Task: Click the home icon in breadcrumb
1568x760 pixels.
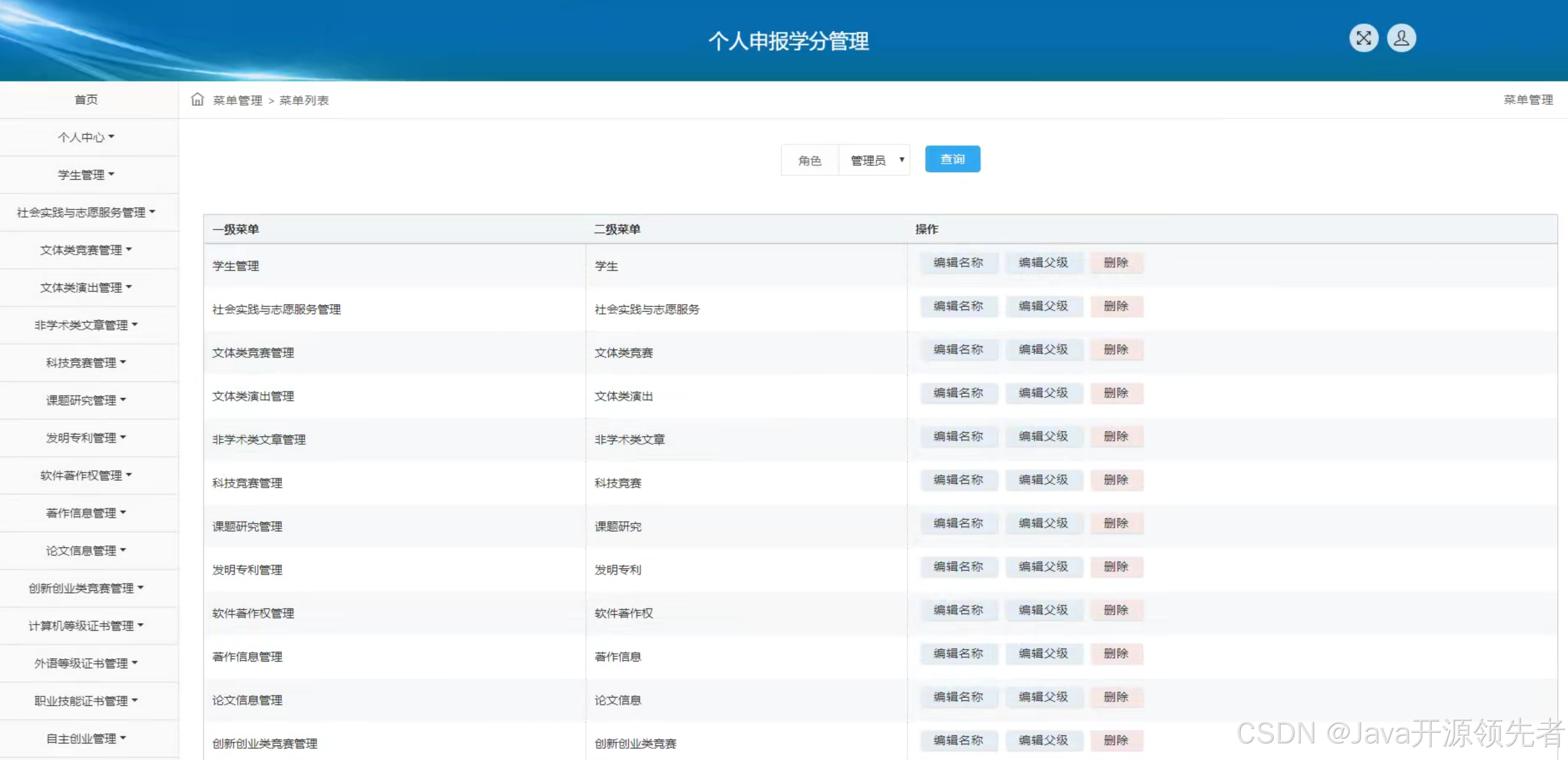Action: coord(197,99)
